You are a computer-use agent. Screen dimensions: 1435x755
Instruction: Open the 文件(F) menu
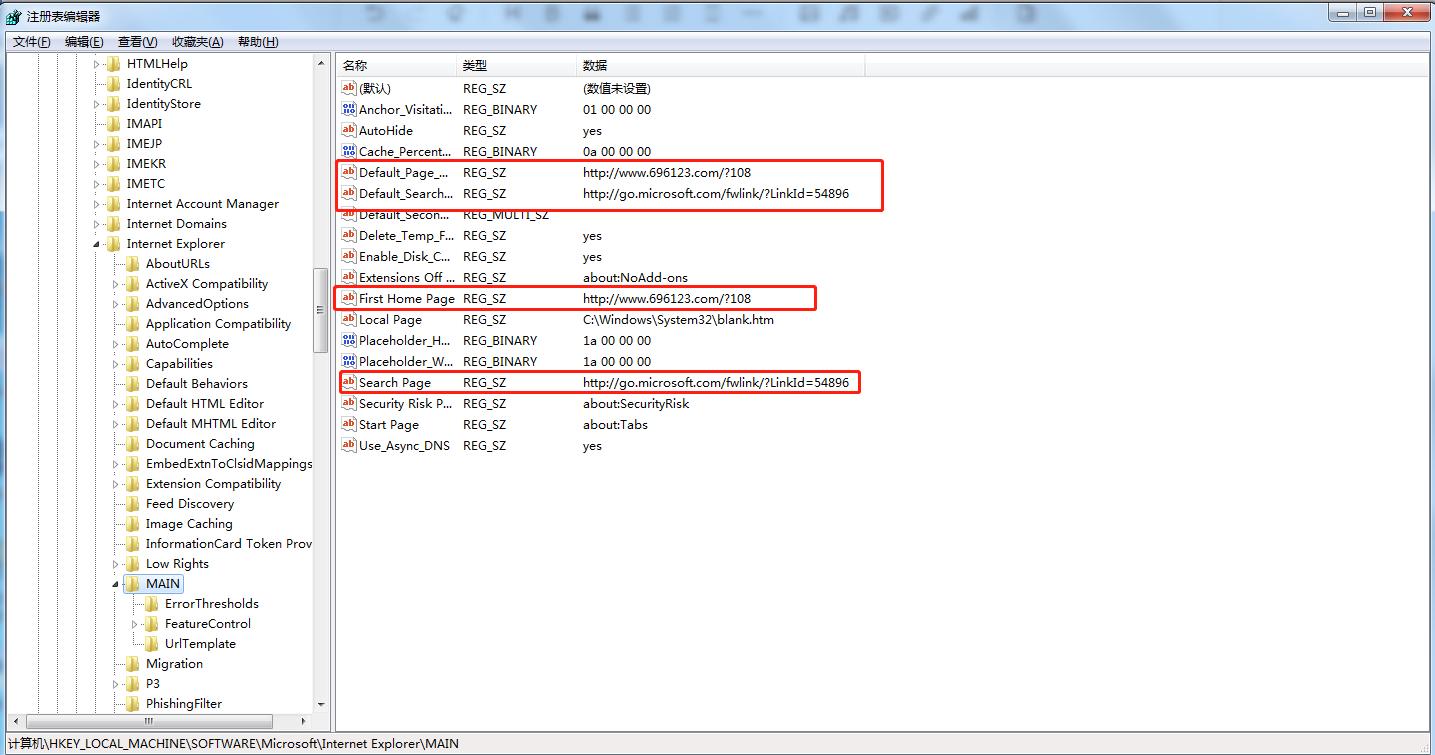32,41
